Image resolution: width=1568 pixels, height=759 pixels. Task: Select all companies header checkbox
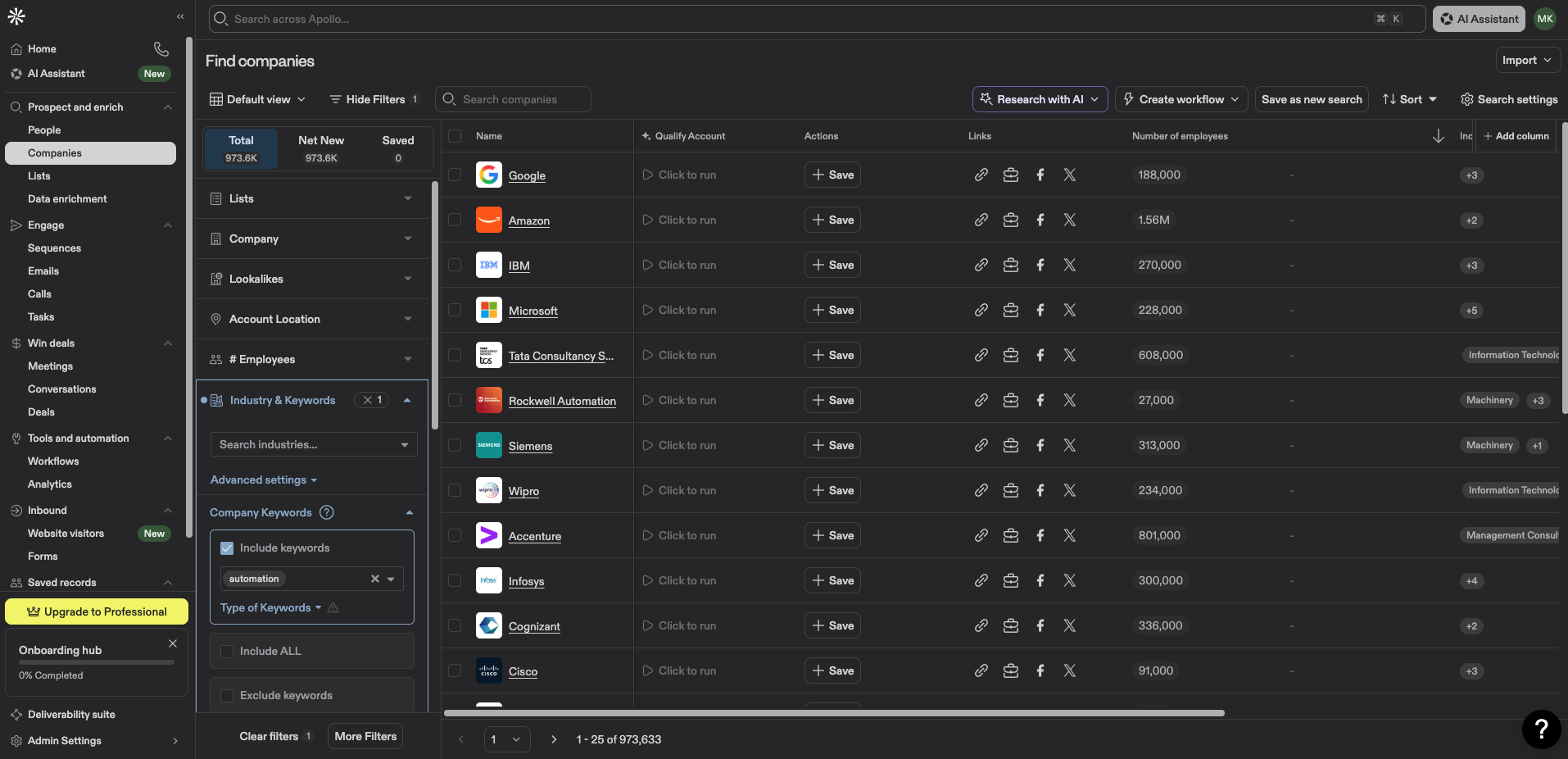(455, 136)
